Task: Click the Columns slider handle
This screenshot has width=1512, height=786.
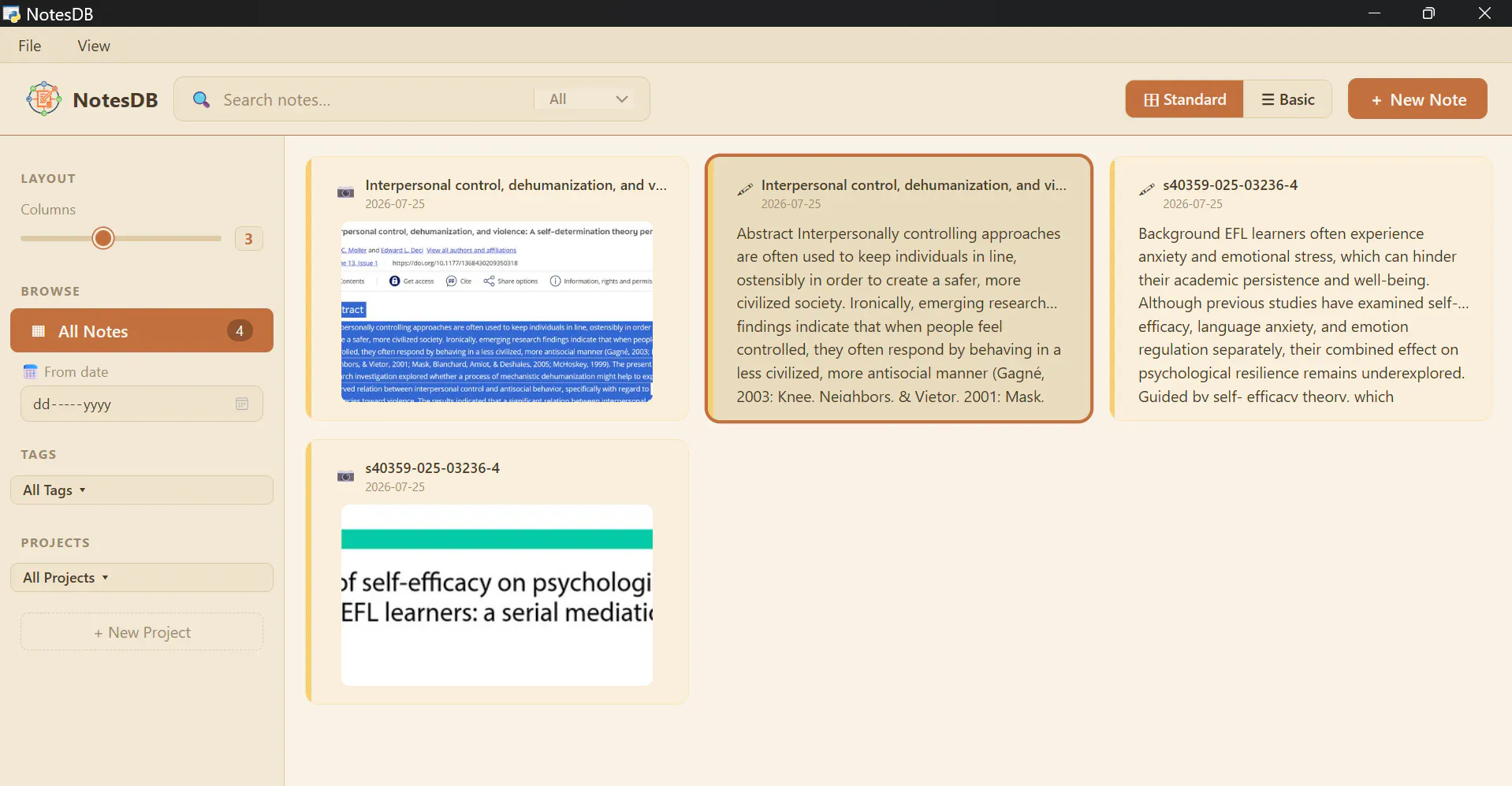Action: coord(103,238)
